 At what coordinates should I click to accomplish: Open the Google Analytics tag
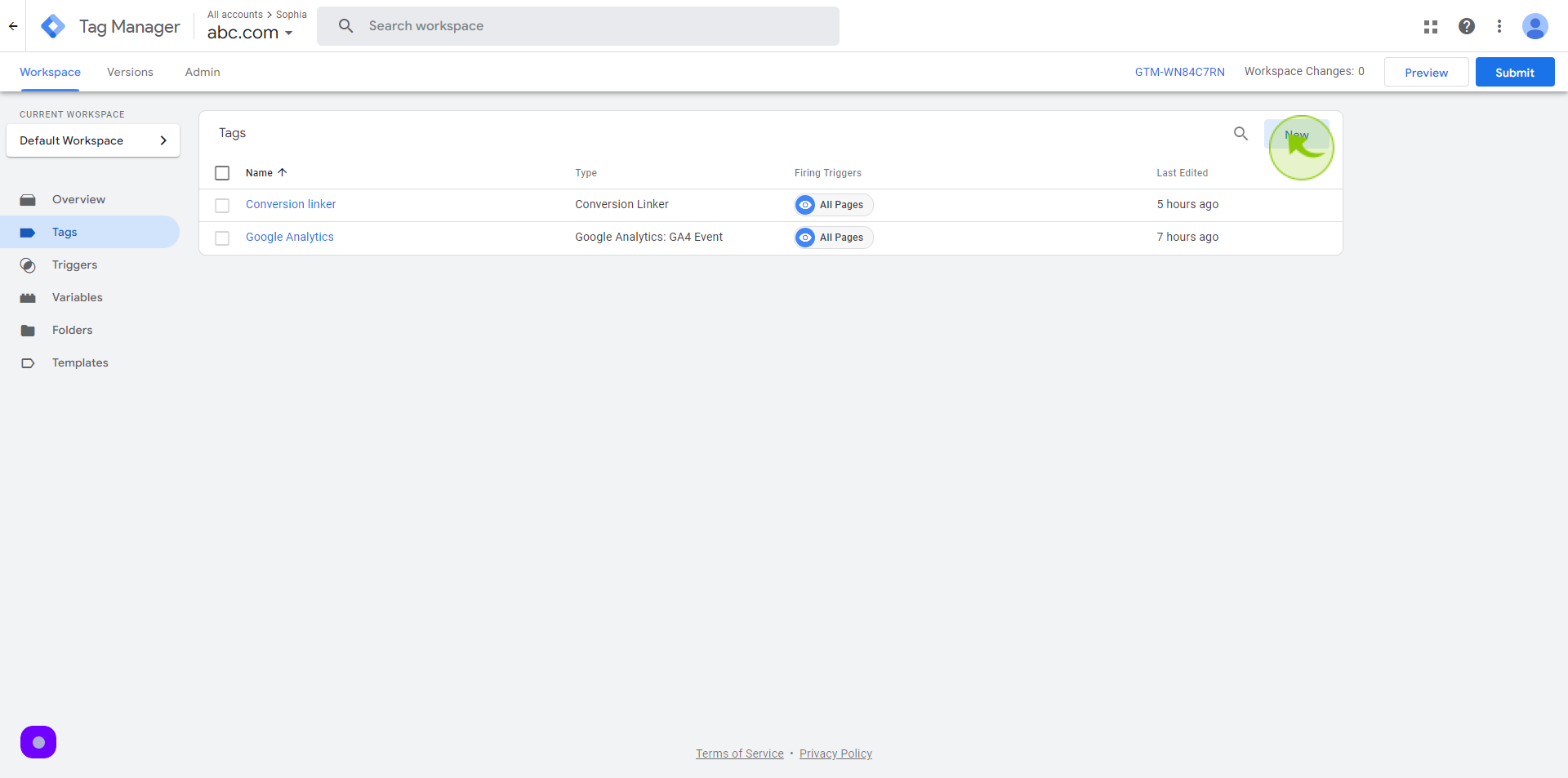coord(290,237)
